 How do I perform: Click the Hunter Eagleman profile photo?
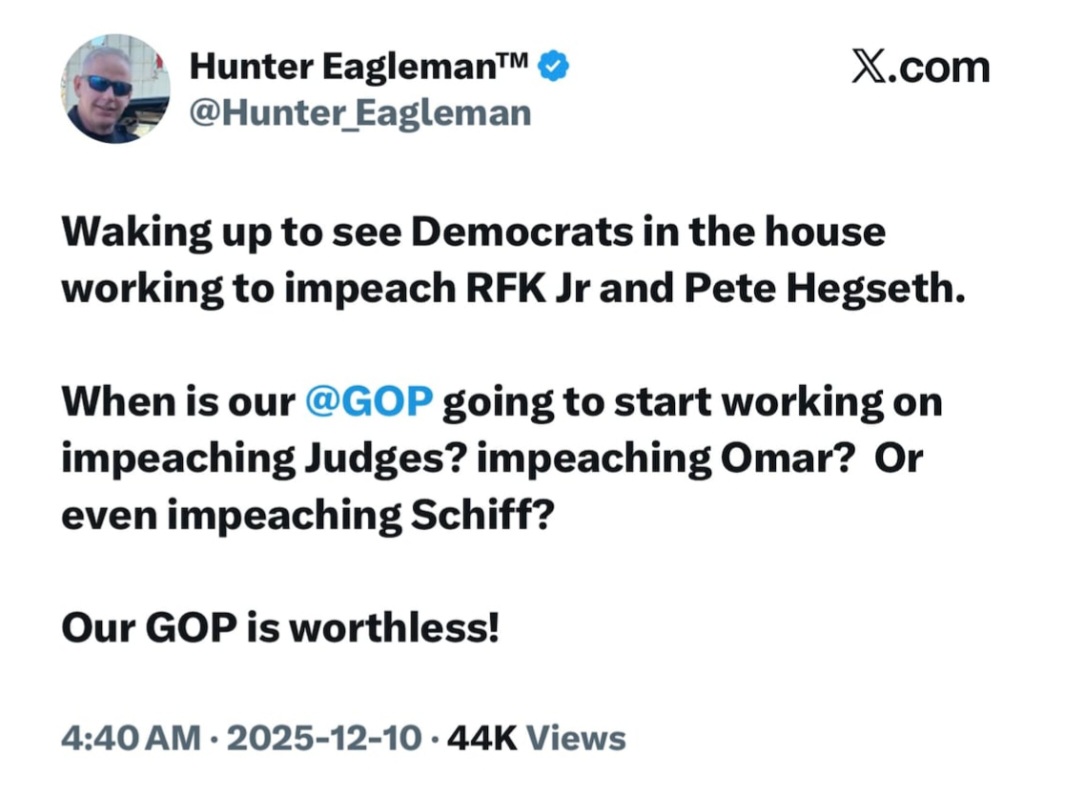[116, 89]
